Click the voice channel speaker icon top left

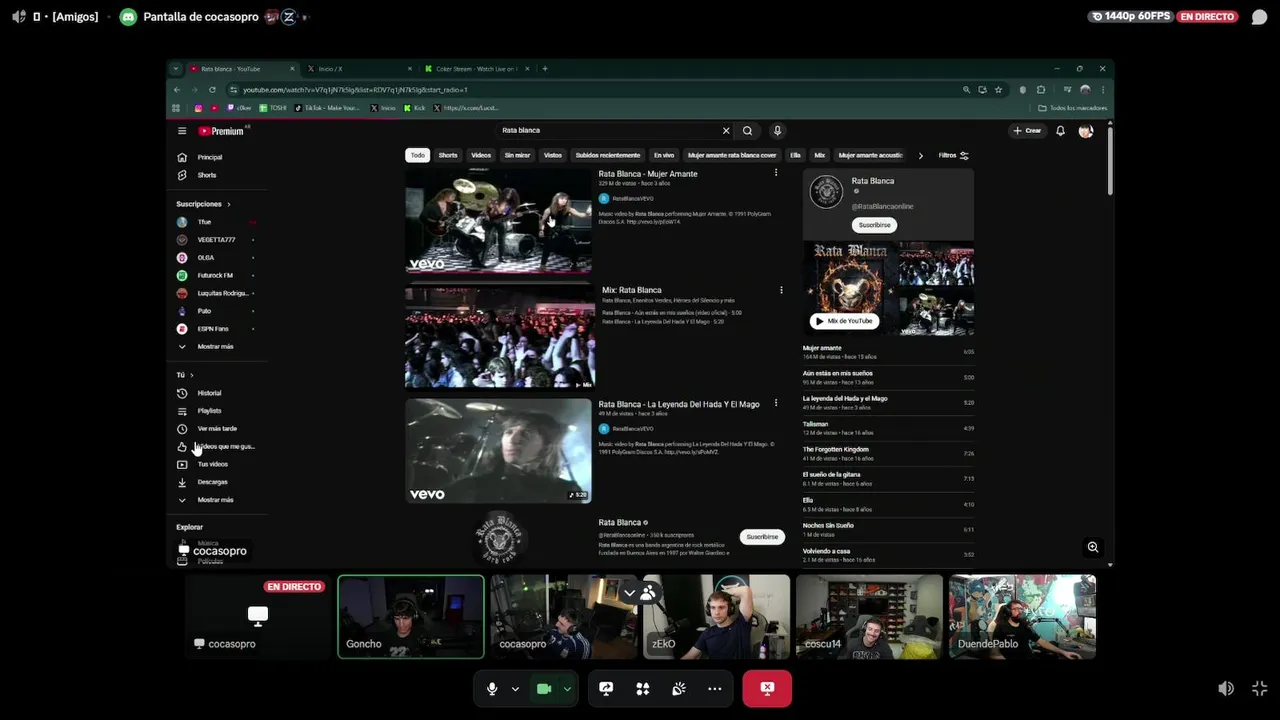pos(18,17)
